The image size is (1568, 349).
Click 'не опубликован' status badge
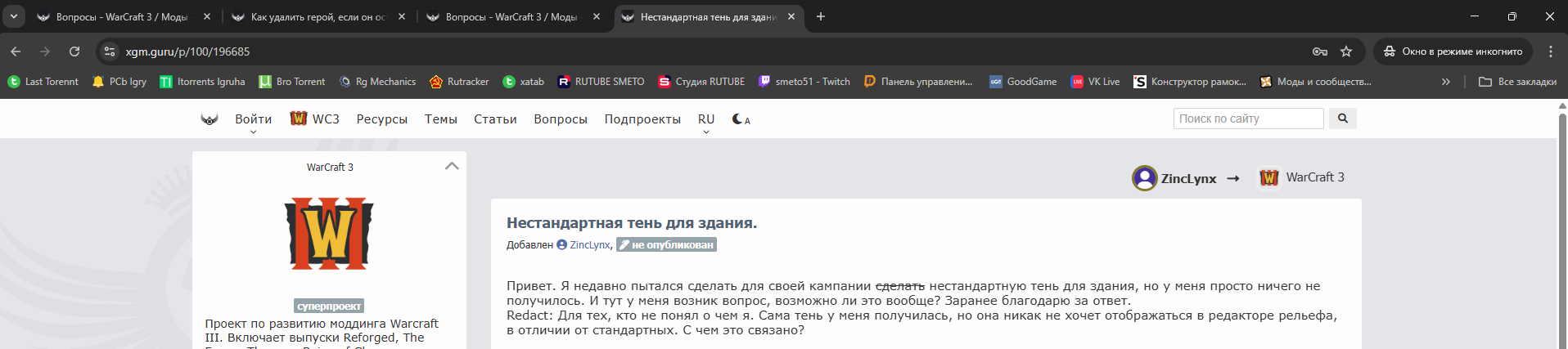point(666,244)
